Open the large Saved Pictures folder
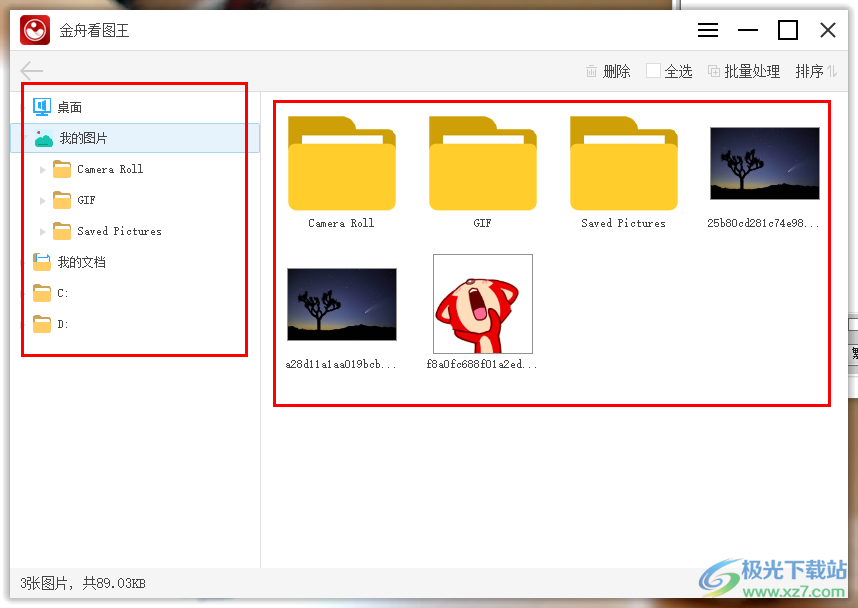858x608 pixels. click(x=624, y=163)
